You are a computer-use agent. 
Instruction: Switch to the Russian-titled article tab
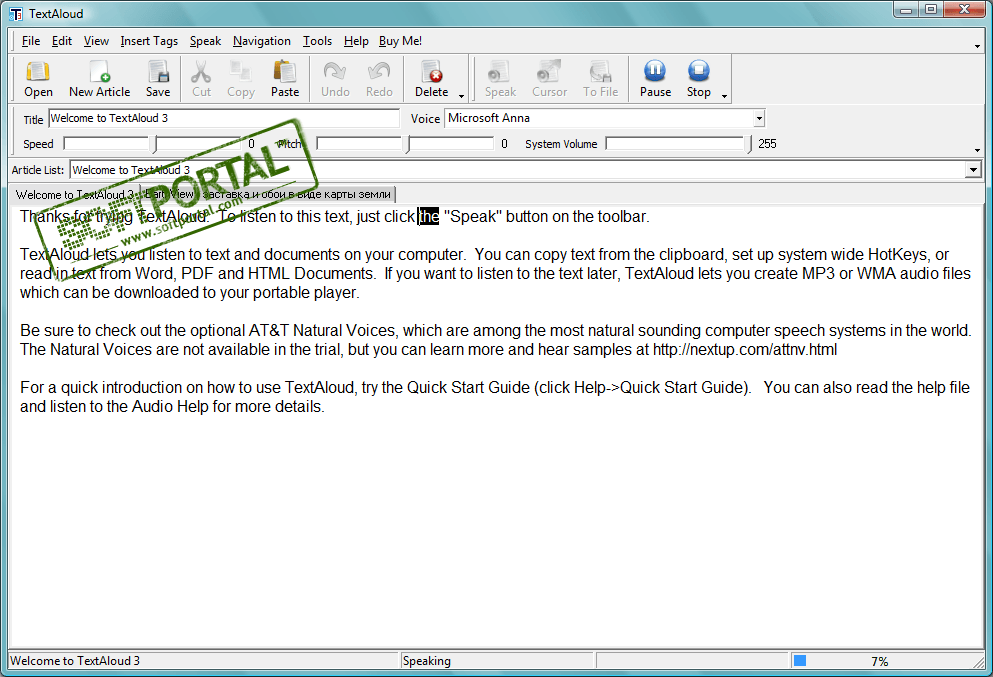[296, 194]
